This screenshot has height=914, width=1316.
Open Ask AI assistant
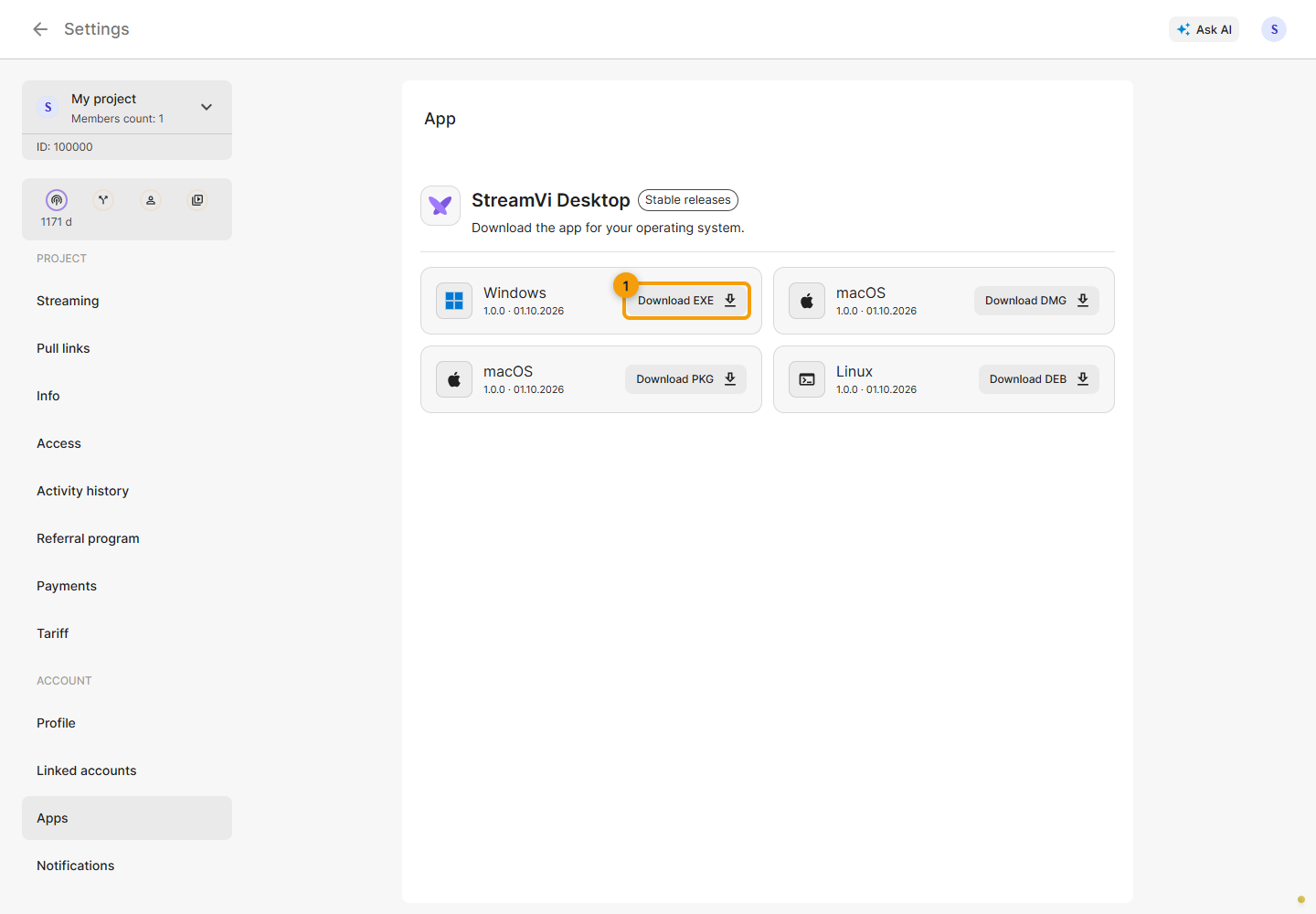click(x=1204, y=29)
